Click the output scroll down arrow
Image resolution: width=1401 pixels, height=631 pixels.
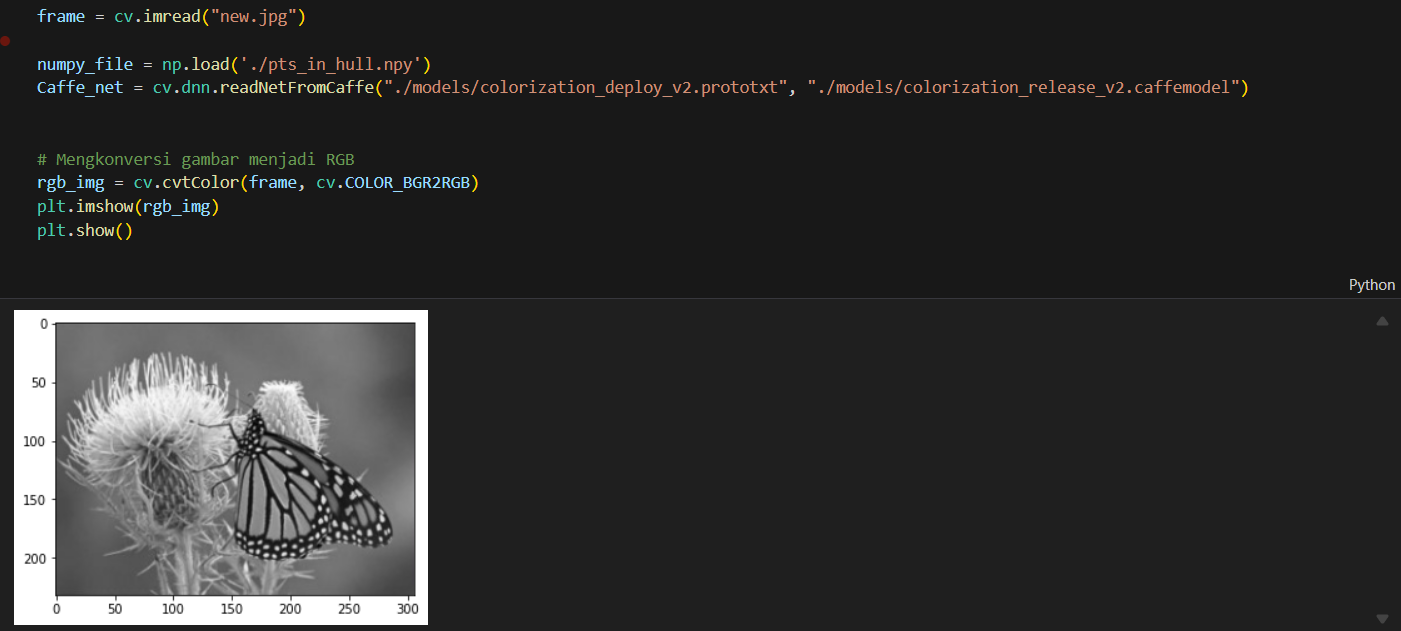click(x=1382, y=619)
